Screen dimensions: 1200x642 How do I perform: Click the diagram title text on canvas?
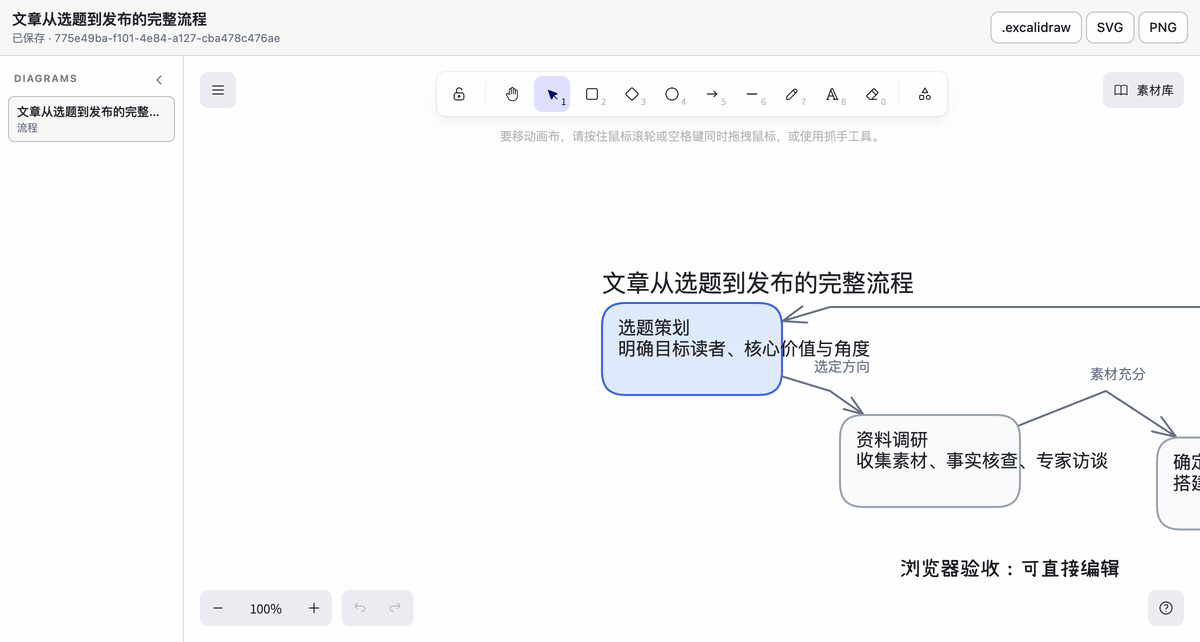click(758, 283)
